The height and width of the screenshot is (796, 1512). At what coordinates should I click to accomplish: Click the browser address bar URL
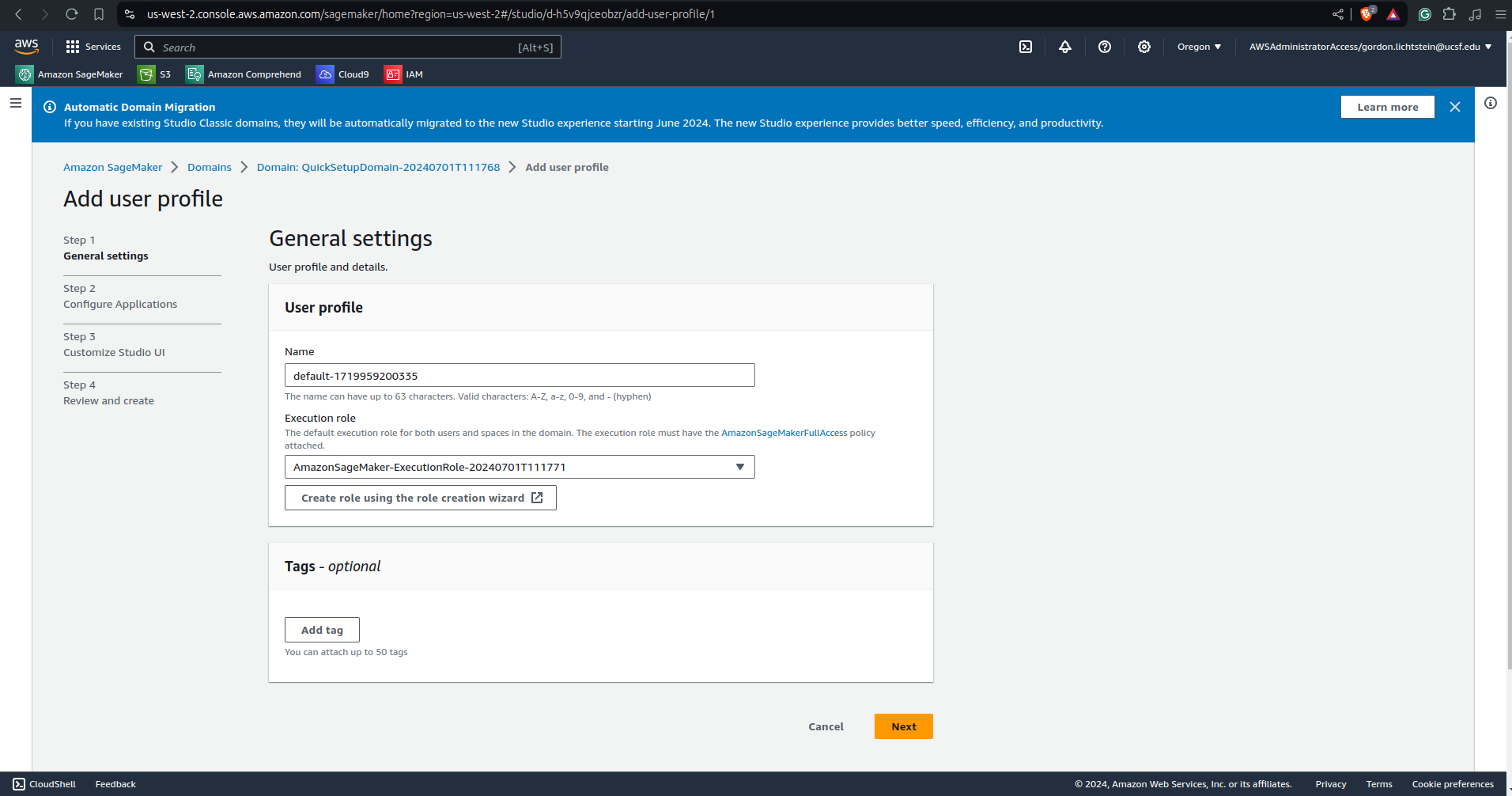pyautogui.click(x=431, y=14)
